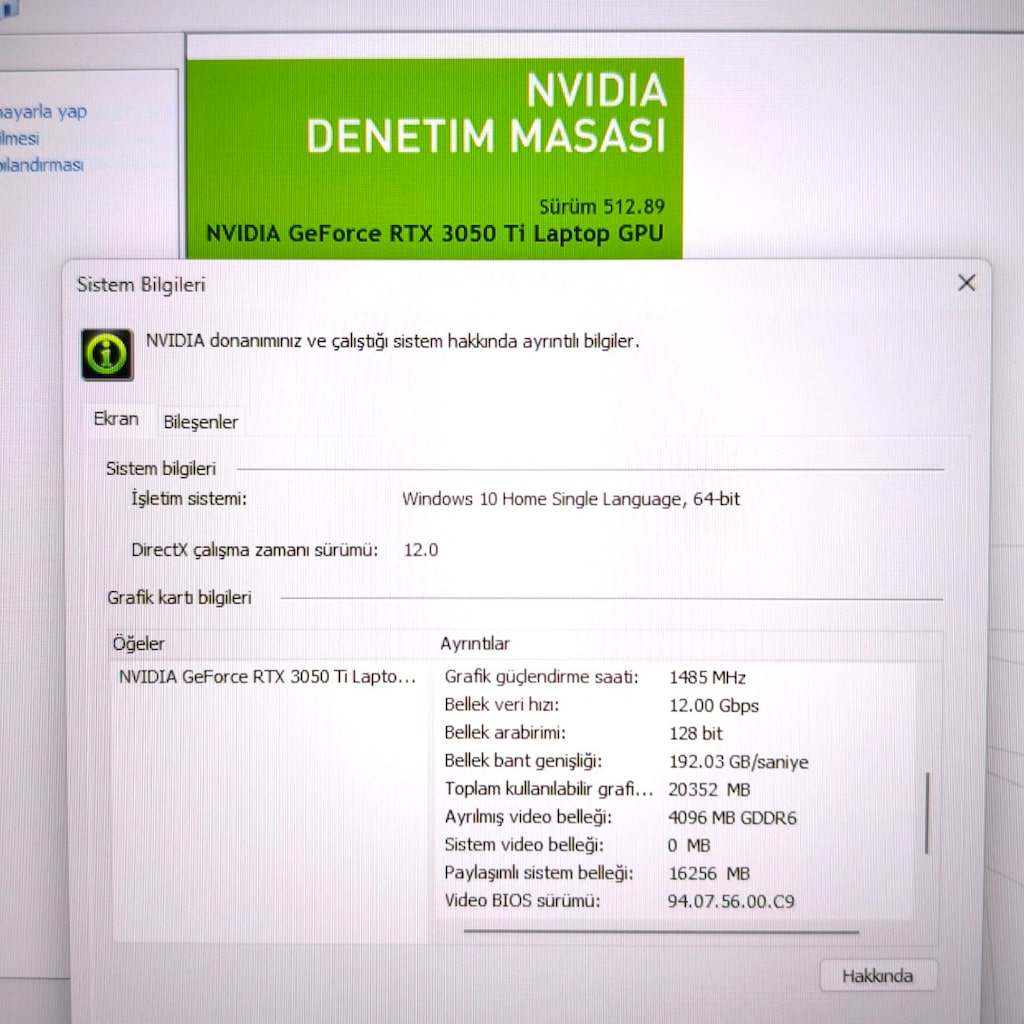The image size is (1024, 1024).
Task: Close the Sistem Bilgileri dialog
Action: (x=967, y=283)
